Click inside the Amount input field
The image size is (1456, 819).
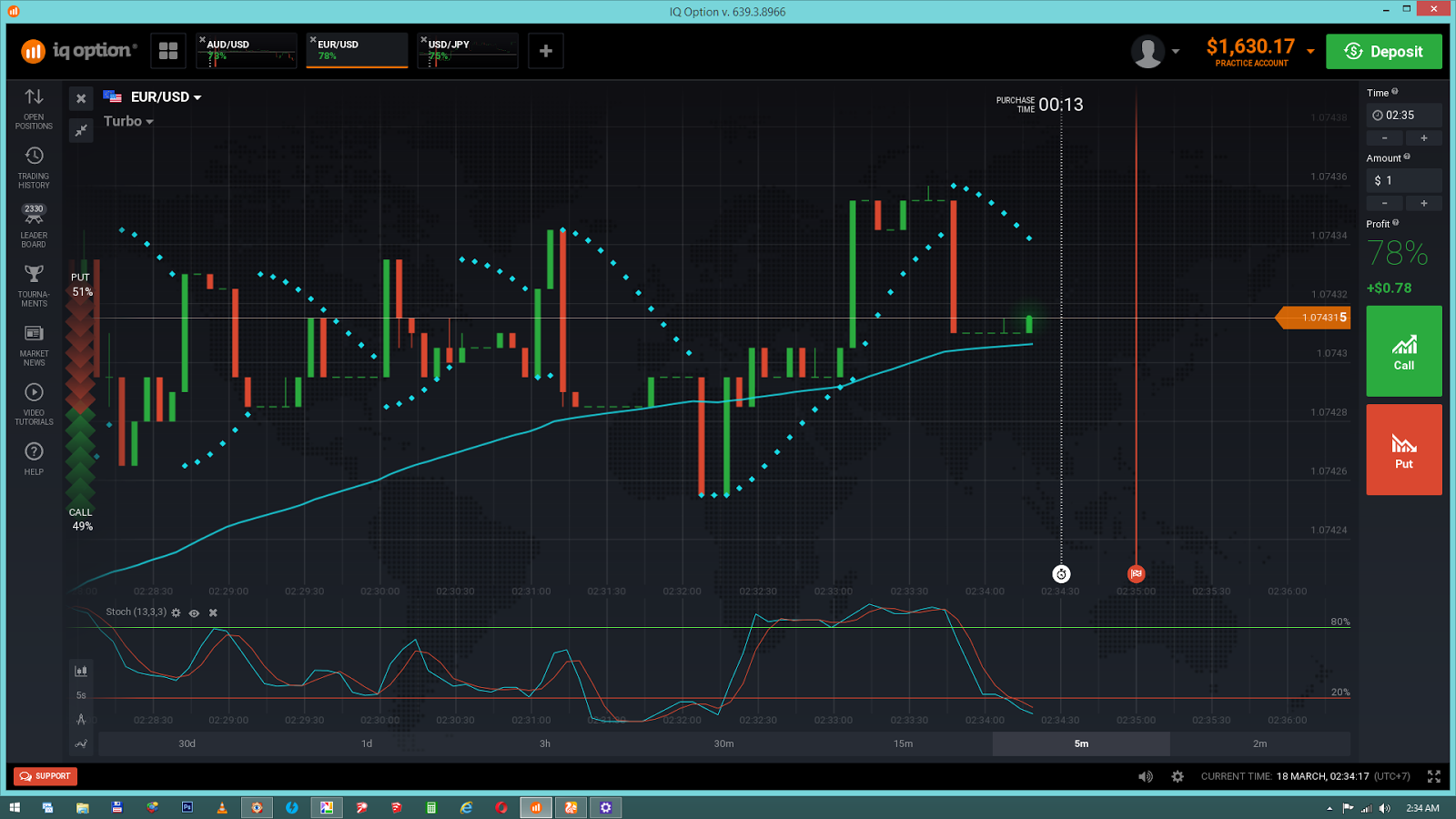(1404, 179)
